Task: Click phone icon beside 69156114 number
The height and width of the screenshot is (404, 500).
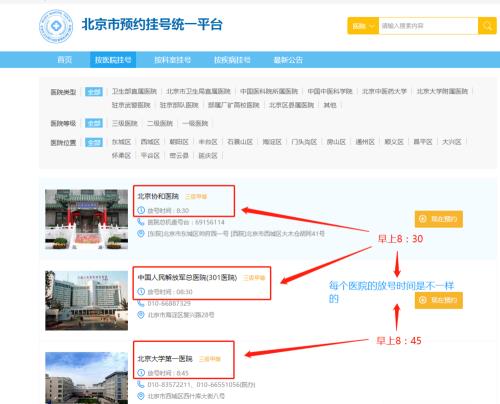Action: [x=141, y=222]
